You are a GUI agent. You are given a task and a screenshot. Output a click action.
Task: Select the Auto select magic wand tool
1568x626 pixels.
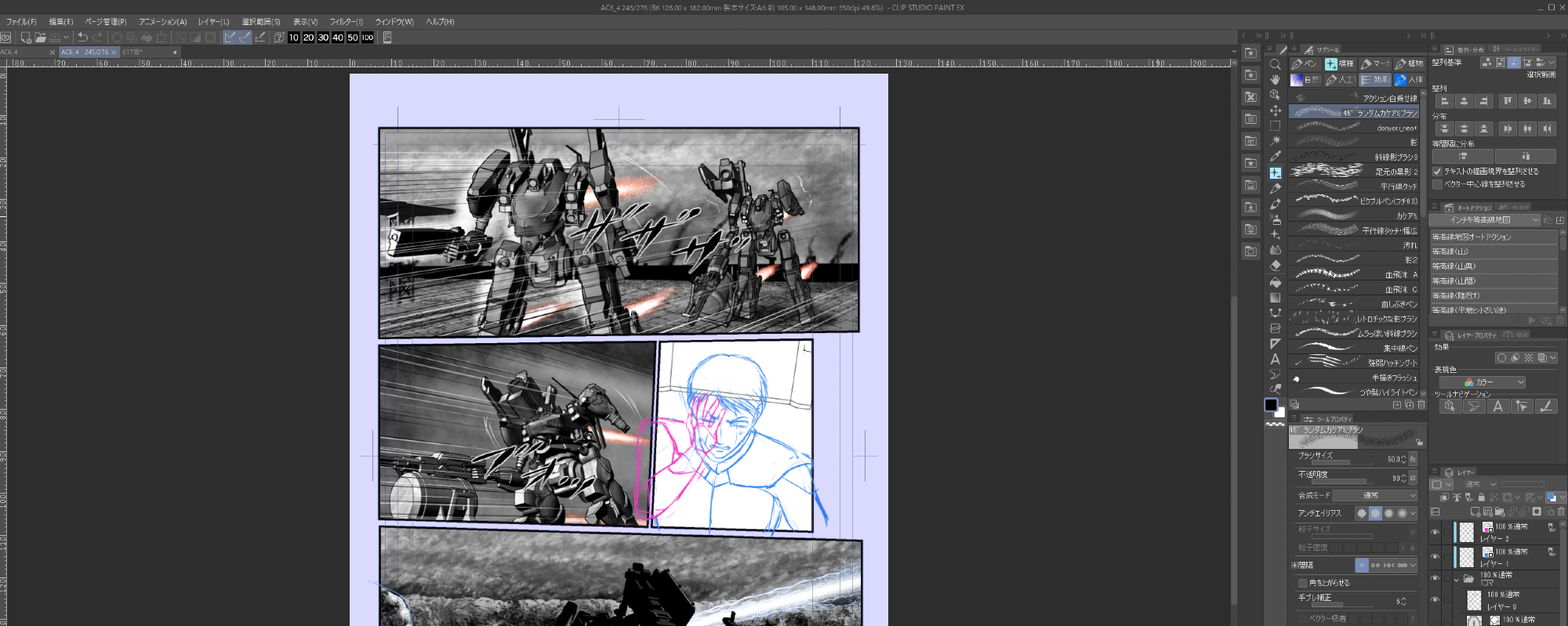tap(1276, 140)
